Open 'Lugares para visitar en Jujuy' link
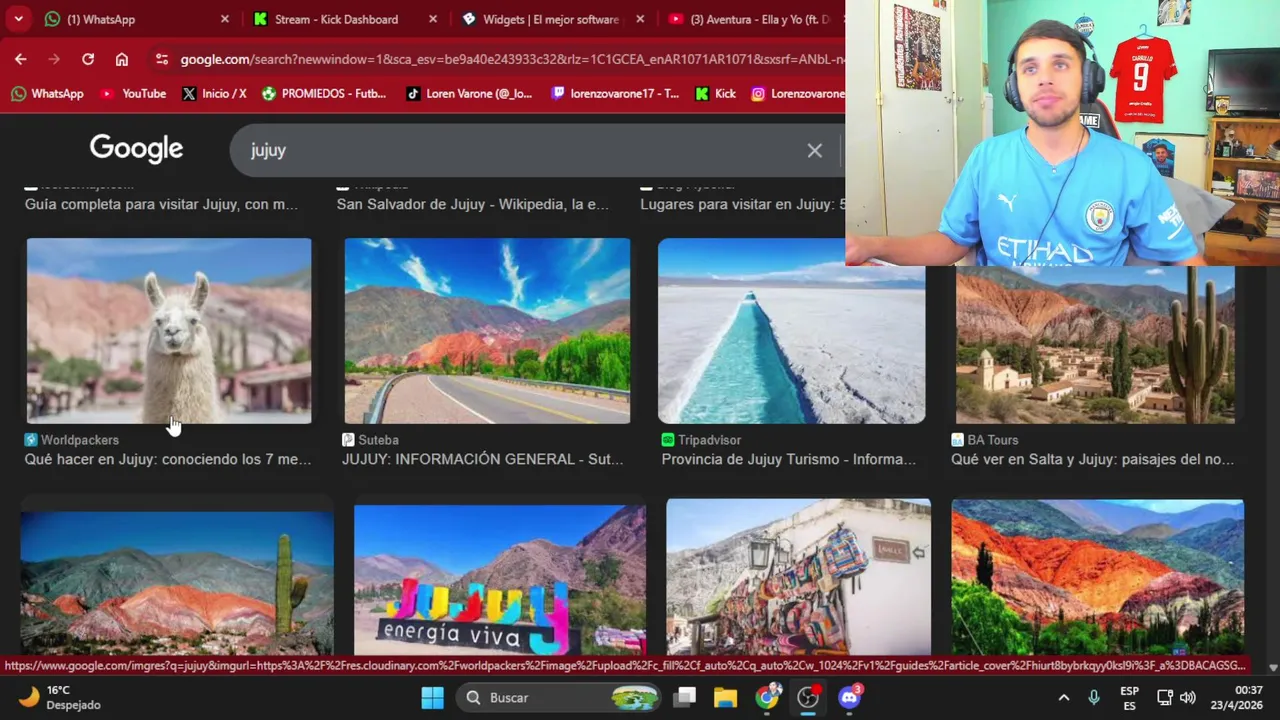The width and height of the screenshot is (1280, 720). 742,204
